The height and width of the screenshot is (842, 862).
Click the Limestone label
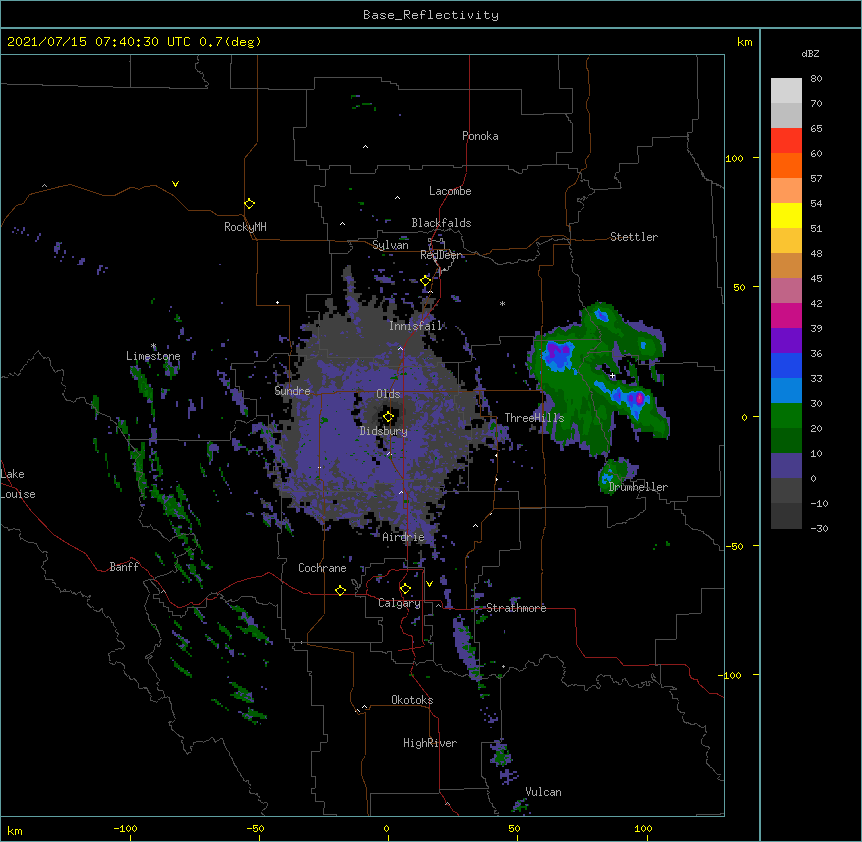point(153,356)
